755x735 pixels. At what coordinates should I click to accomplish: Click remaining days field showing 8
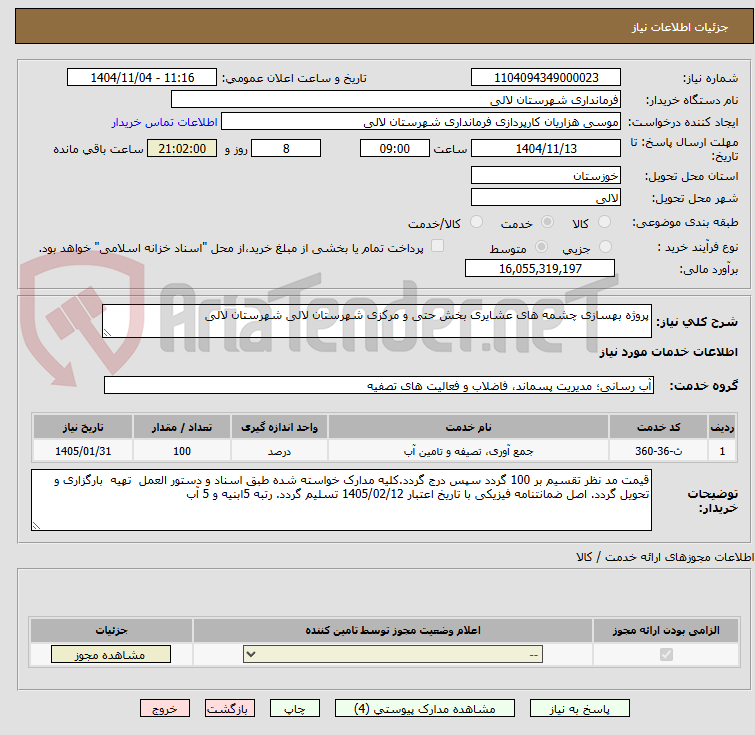[286, 148]
